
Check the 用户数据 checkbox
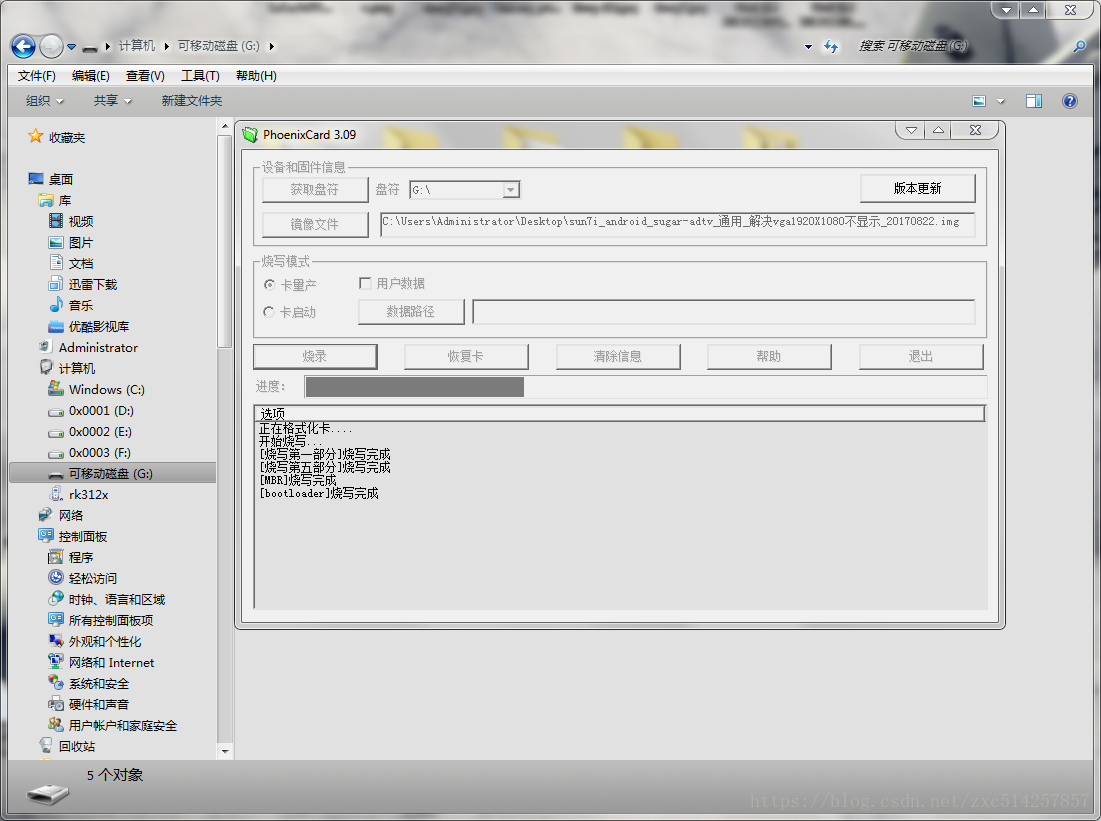pos(364,283)
